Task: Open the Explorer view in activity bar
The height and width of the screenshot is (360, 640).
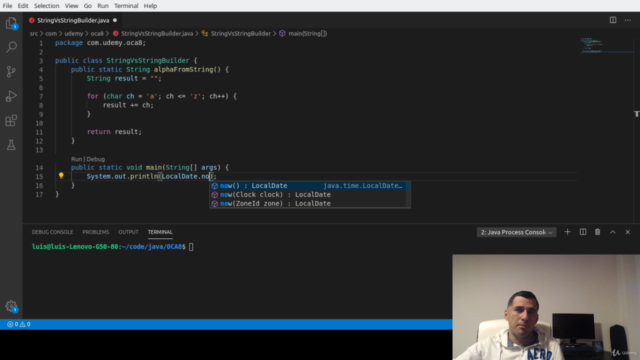Action: point(11,23)
